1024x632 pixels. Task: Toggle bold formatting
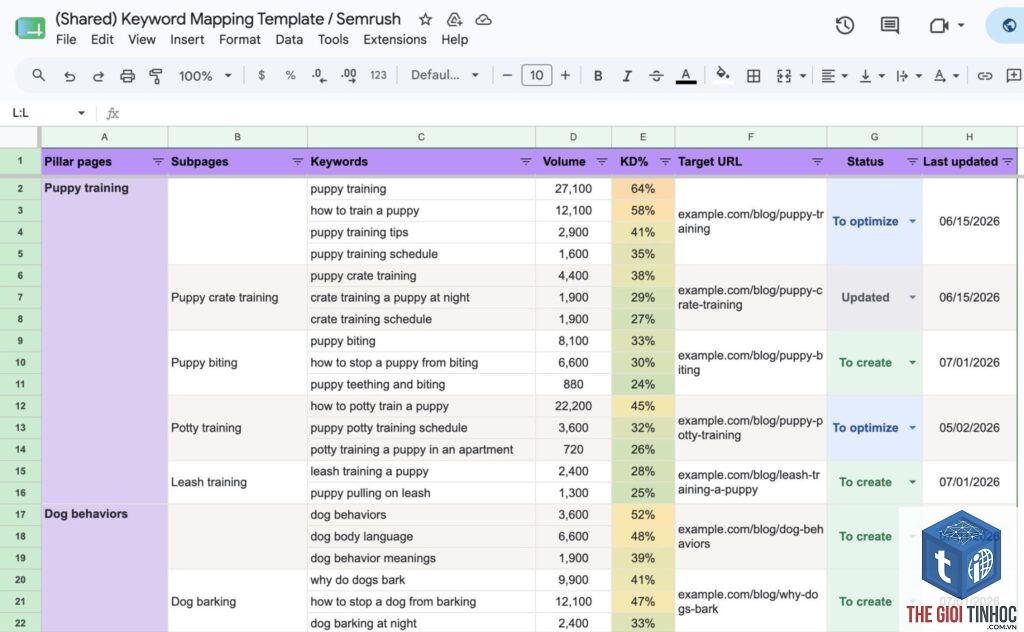click(x=598, y=76)
